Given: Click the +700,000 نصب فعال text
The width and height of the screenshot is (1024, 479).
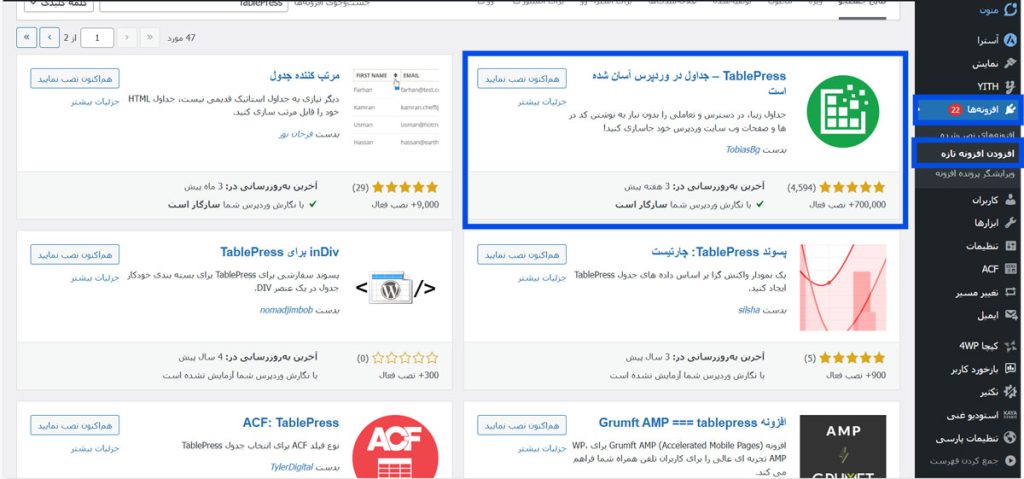Looking at the screenshot, I should pos(848,205).
